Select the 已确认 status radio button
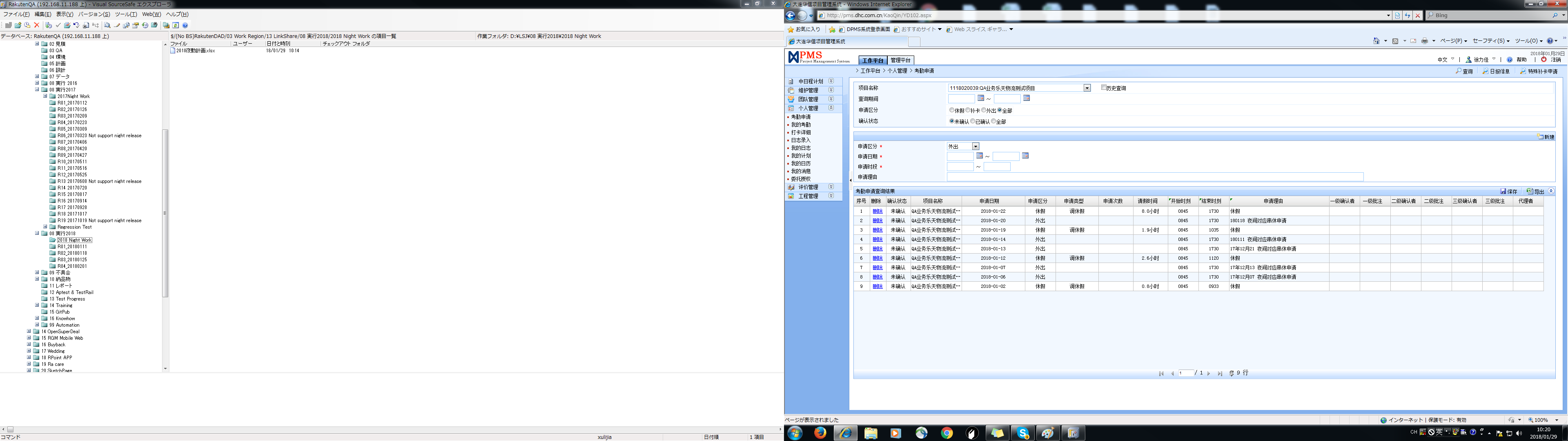The height and width of the screenshot is (441, 1568). (973, 121)
